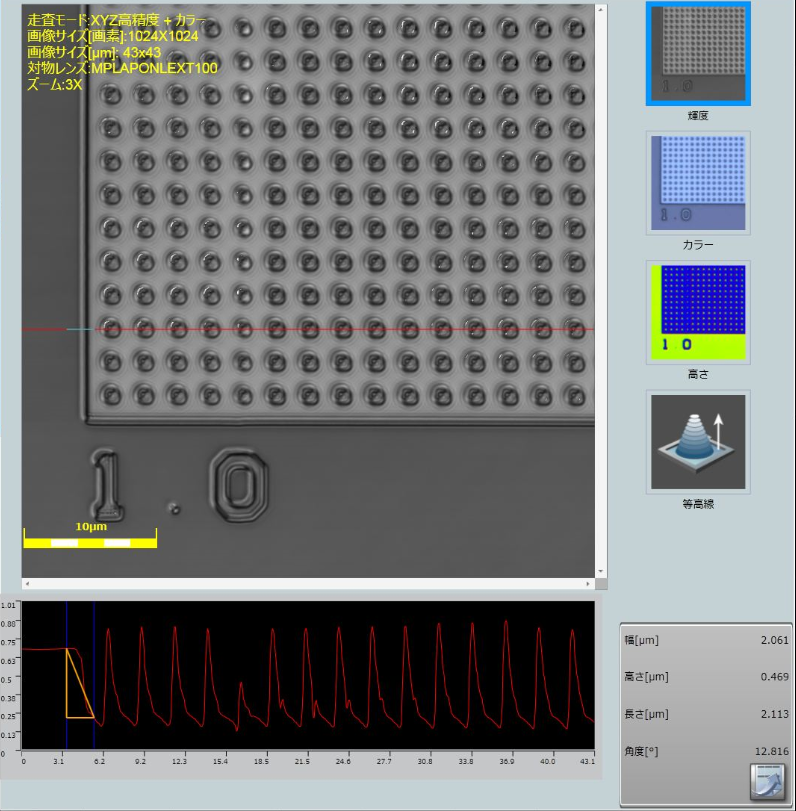The height and width of the screenshot is (811, 796).
Task: Click the 対物レンズ:MPLAPONLEXT100 overlay text
Action: pos(122,68)
